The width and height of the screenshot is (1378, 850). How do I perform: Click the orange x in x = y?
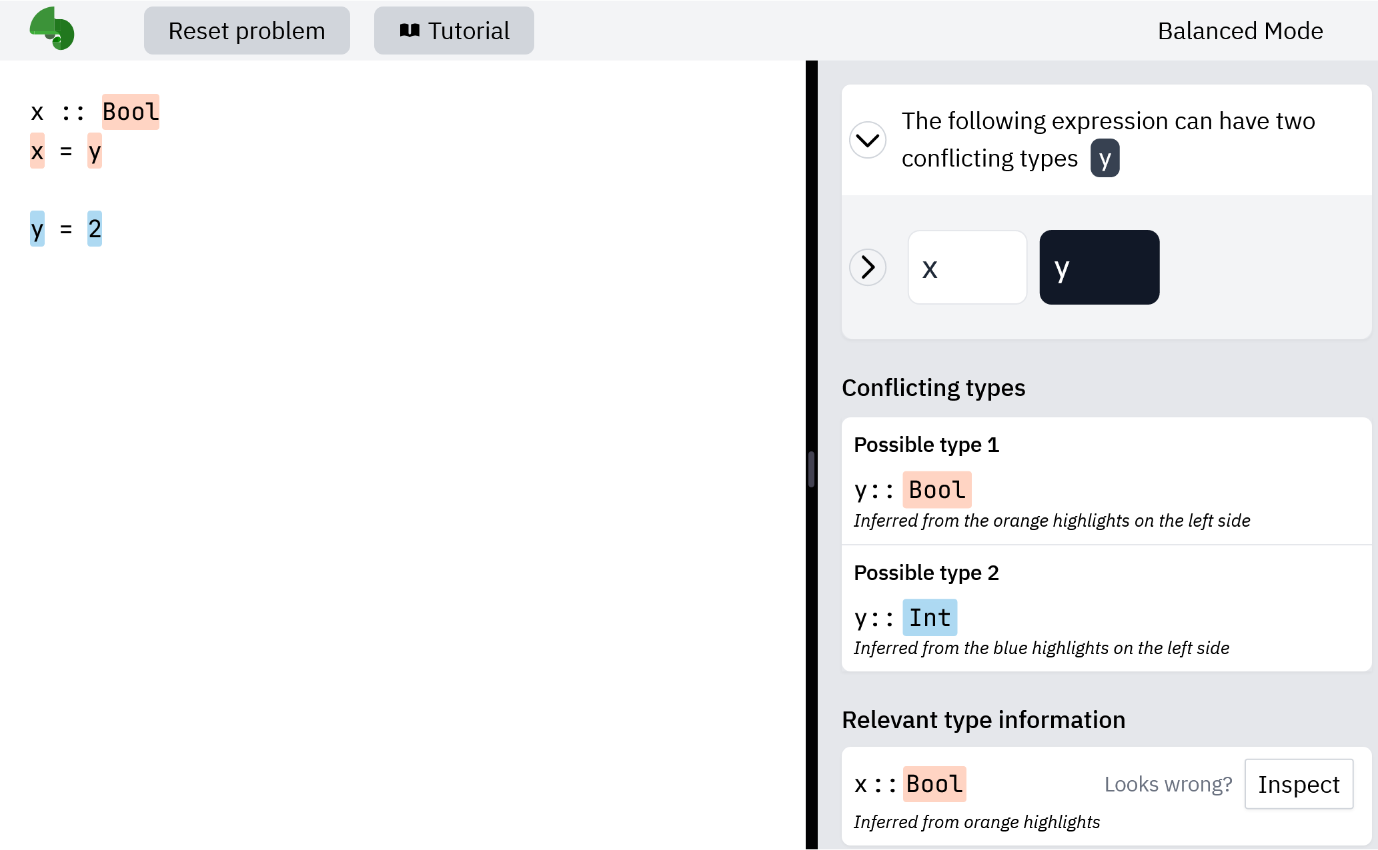(37, 151)
